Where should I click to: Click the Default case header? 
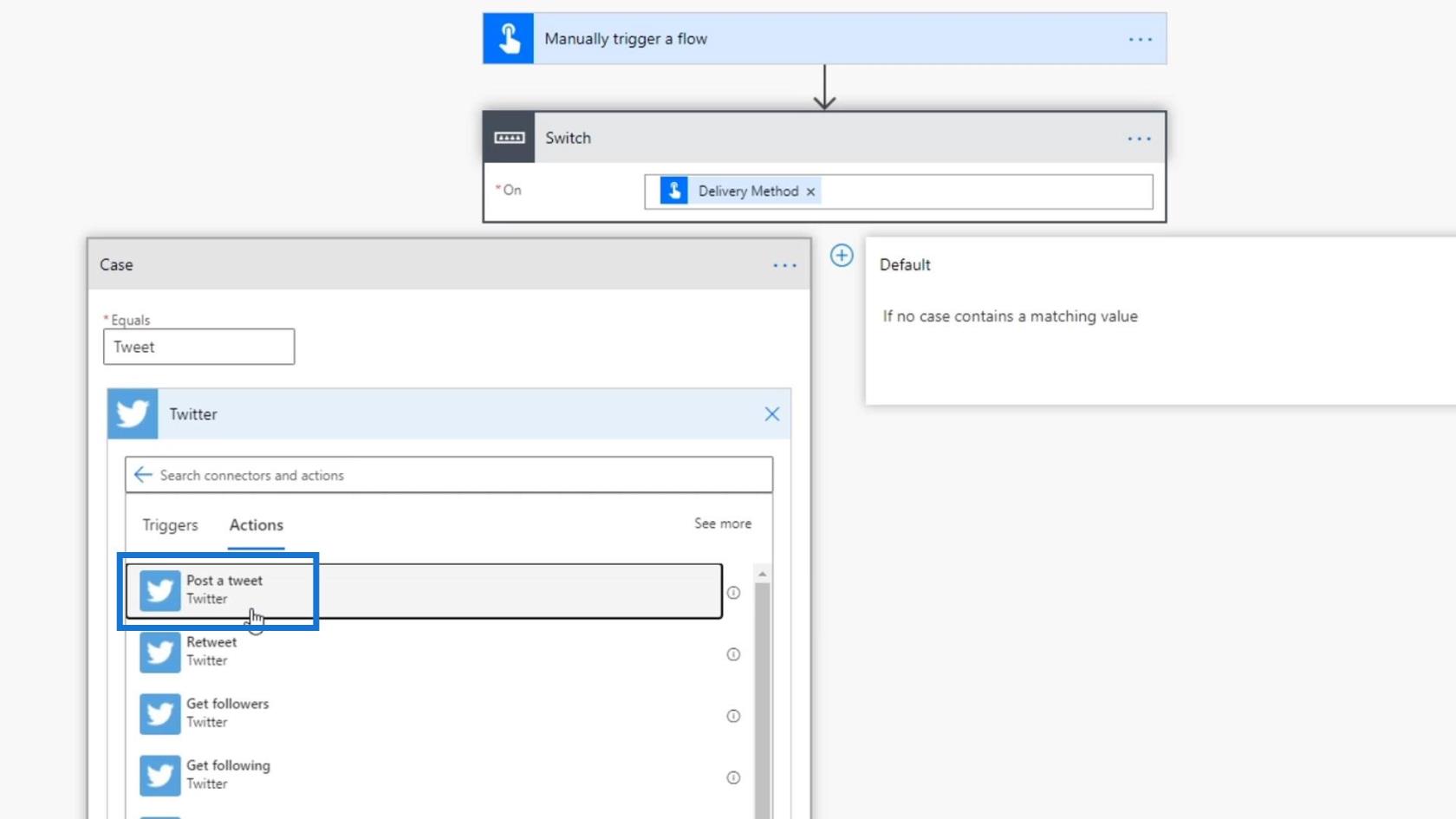tap(905, 265)
